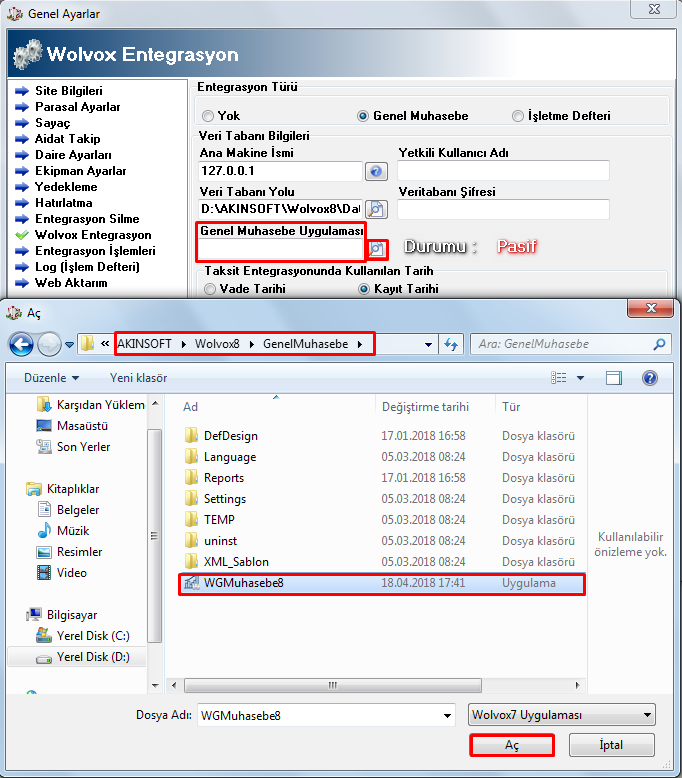682x778 pixels.
Task: Select Daire Ayarları in sidebar
Action: point(73,155)
